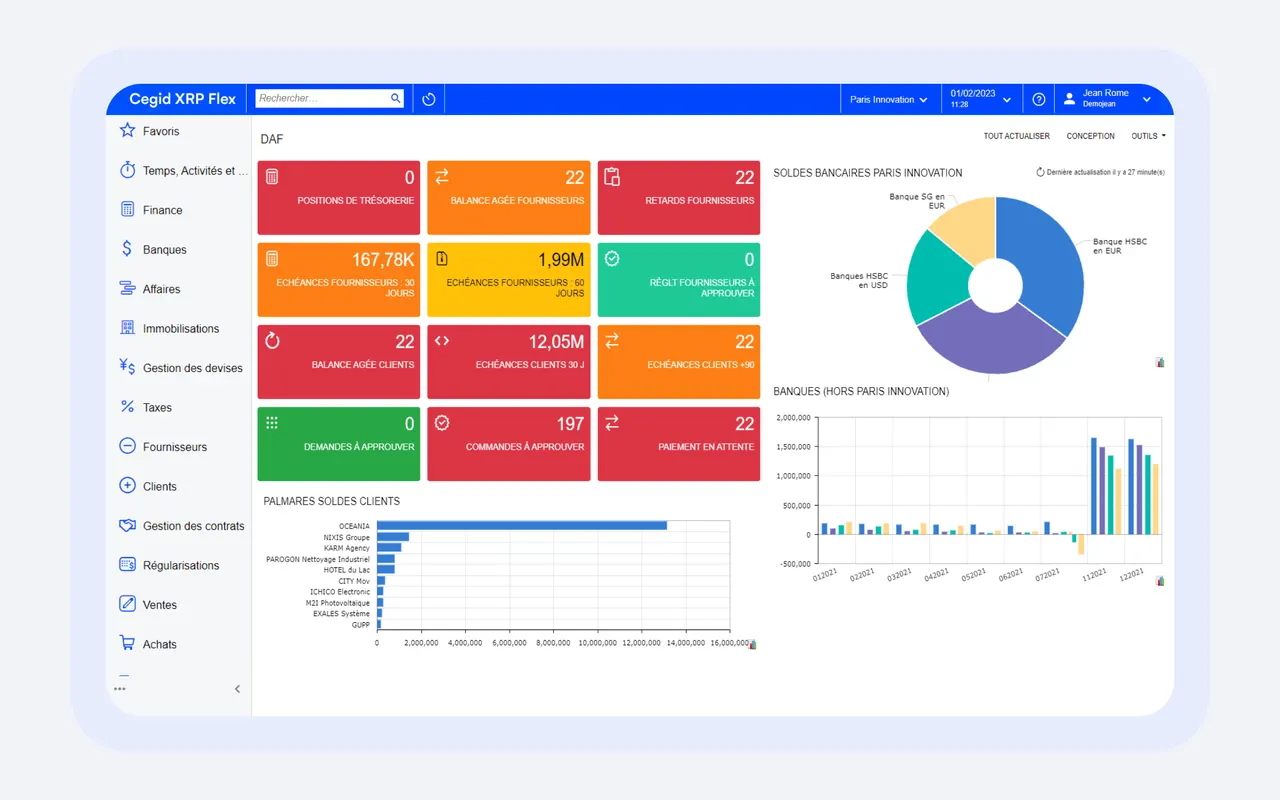
Task: Click the DAF dashboard title
Action: click(x=272, y=139)
